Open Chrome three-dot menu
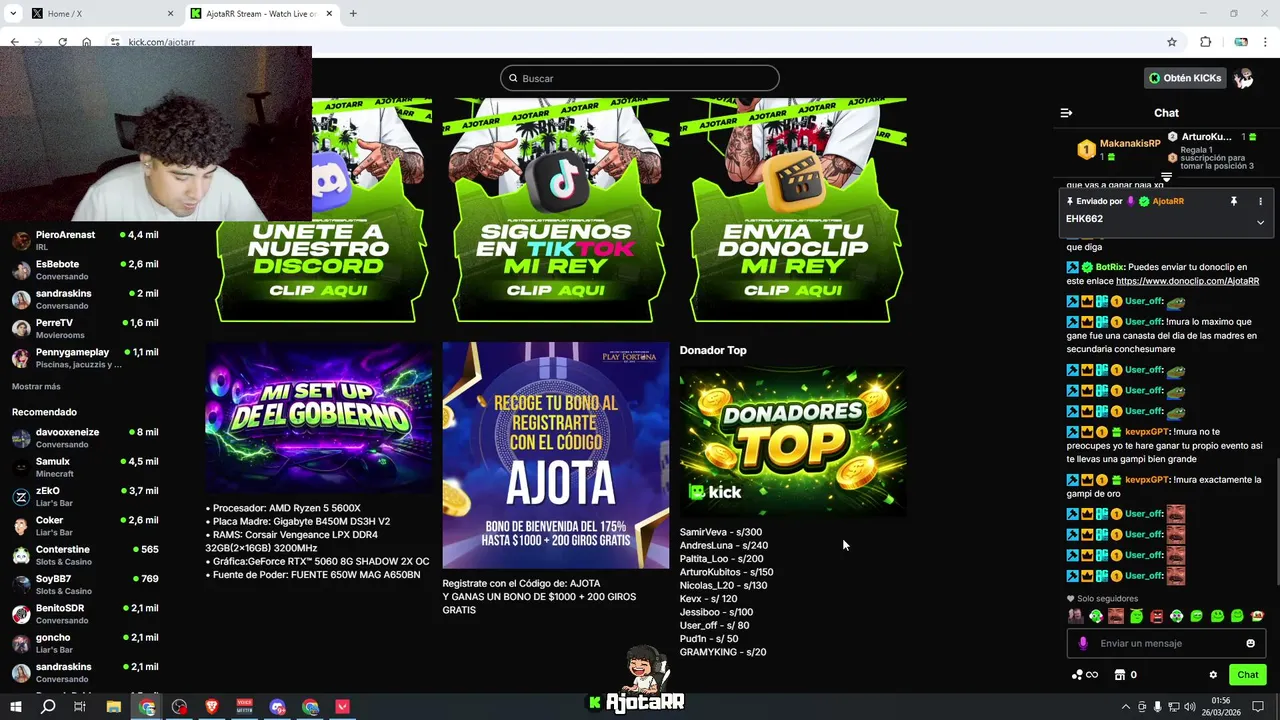This screenshot has height=720, width=1280. pos(1266,42)
